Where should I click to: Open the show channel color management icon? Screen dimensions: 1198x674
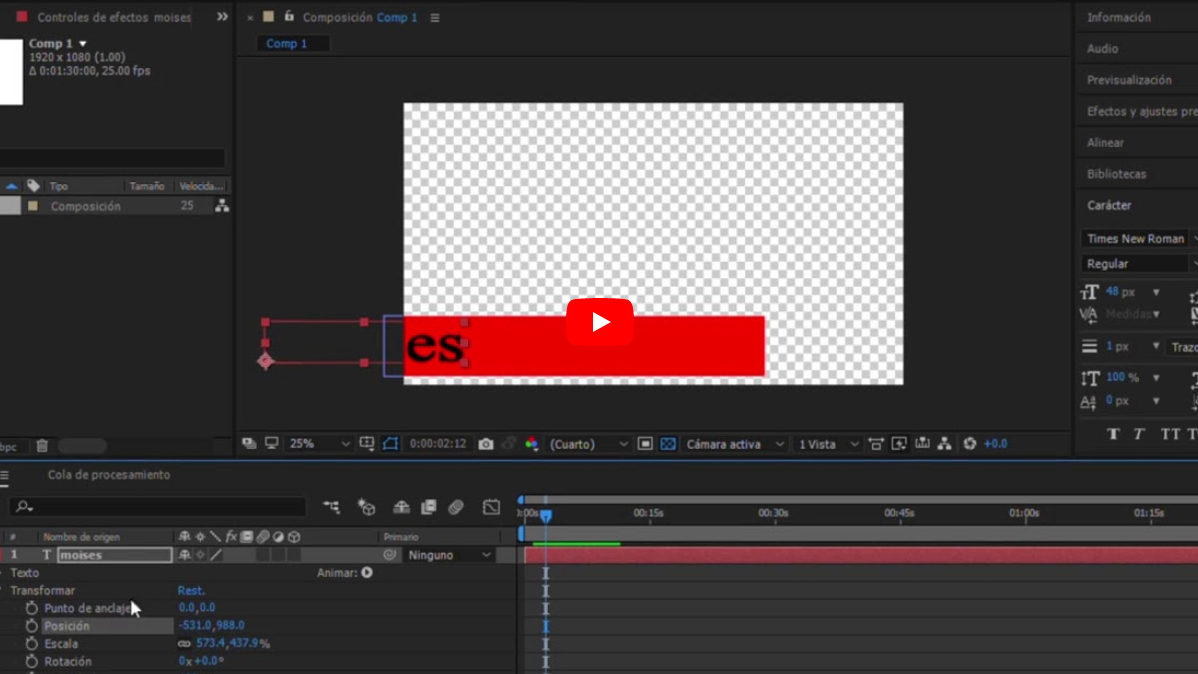click(x=532, y=444)
